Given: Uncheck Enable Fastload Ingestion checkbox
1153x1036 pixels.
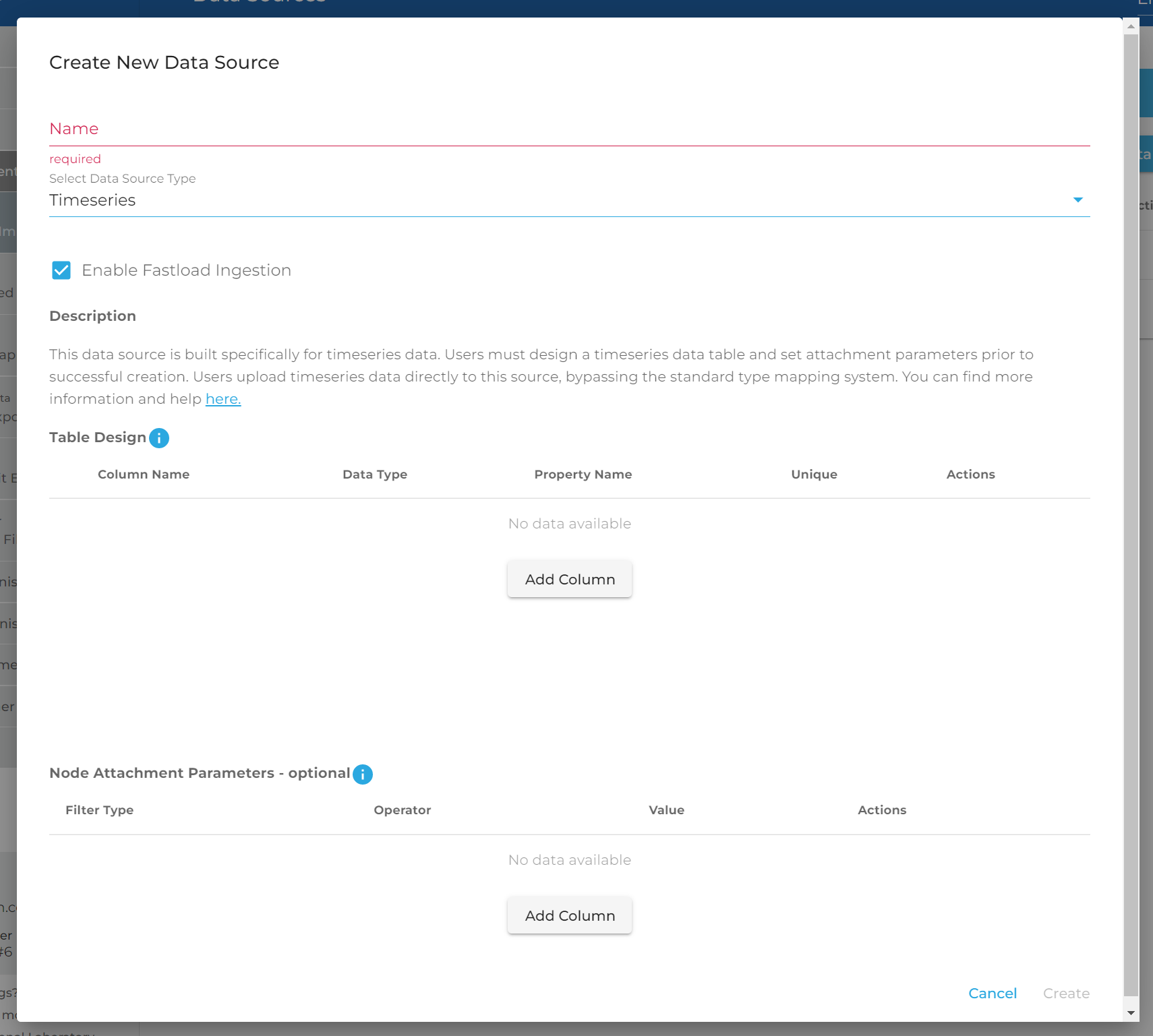Looking at the screenshot, I should 61,270.
